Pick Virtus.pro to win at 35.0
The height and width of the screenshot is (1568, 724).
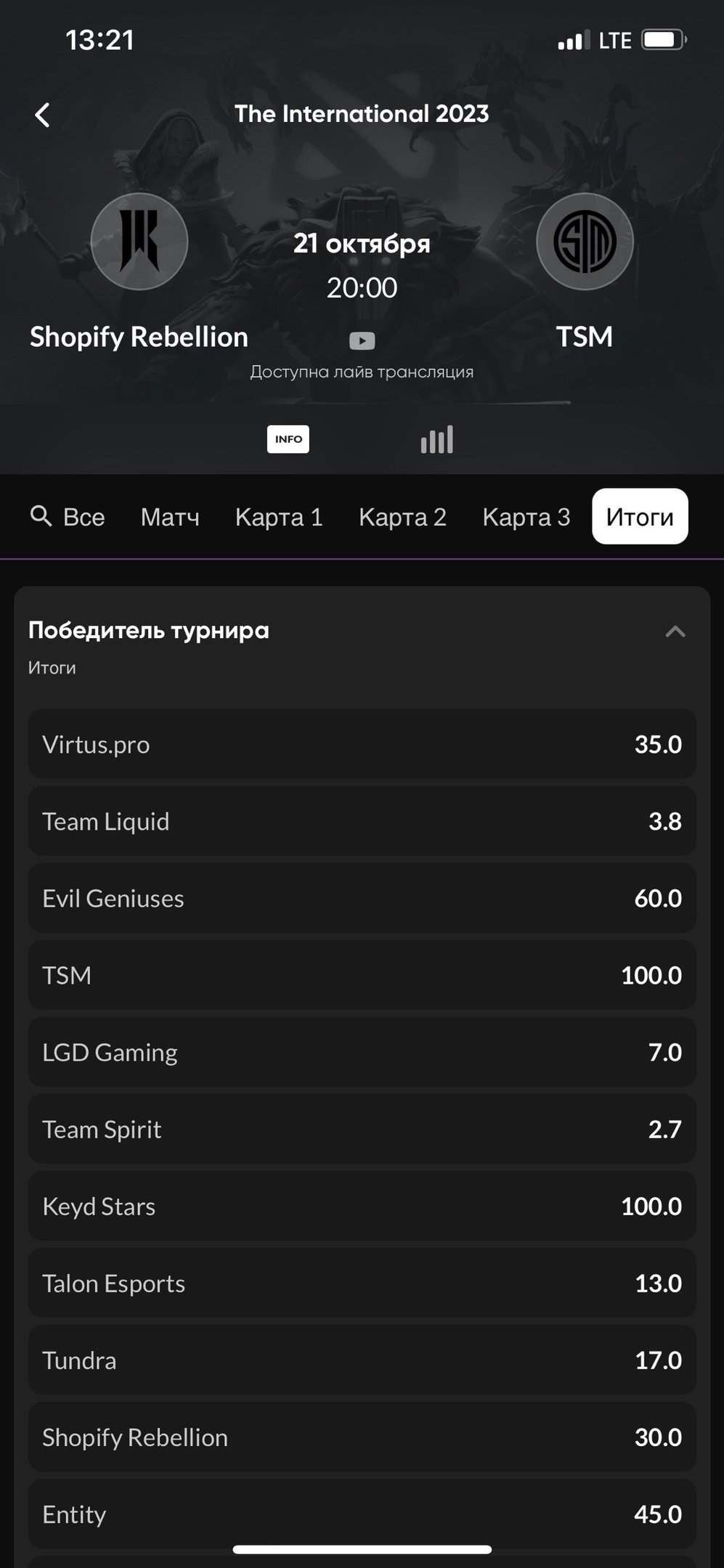click(362, 744)
